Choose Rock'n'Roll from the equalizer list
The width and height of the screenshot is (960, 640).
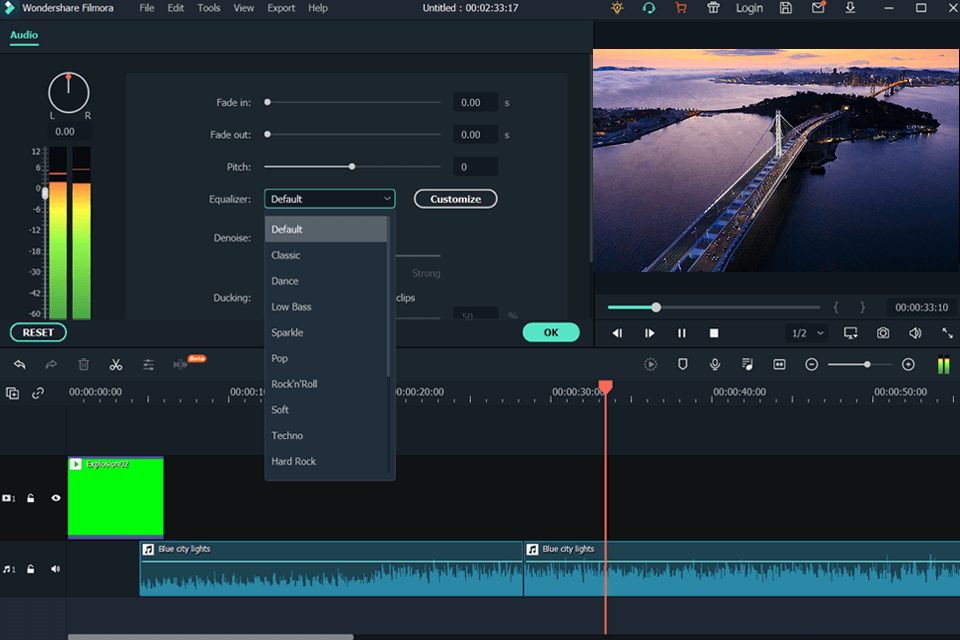coord(294,384)
